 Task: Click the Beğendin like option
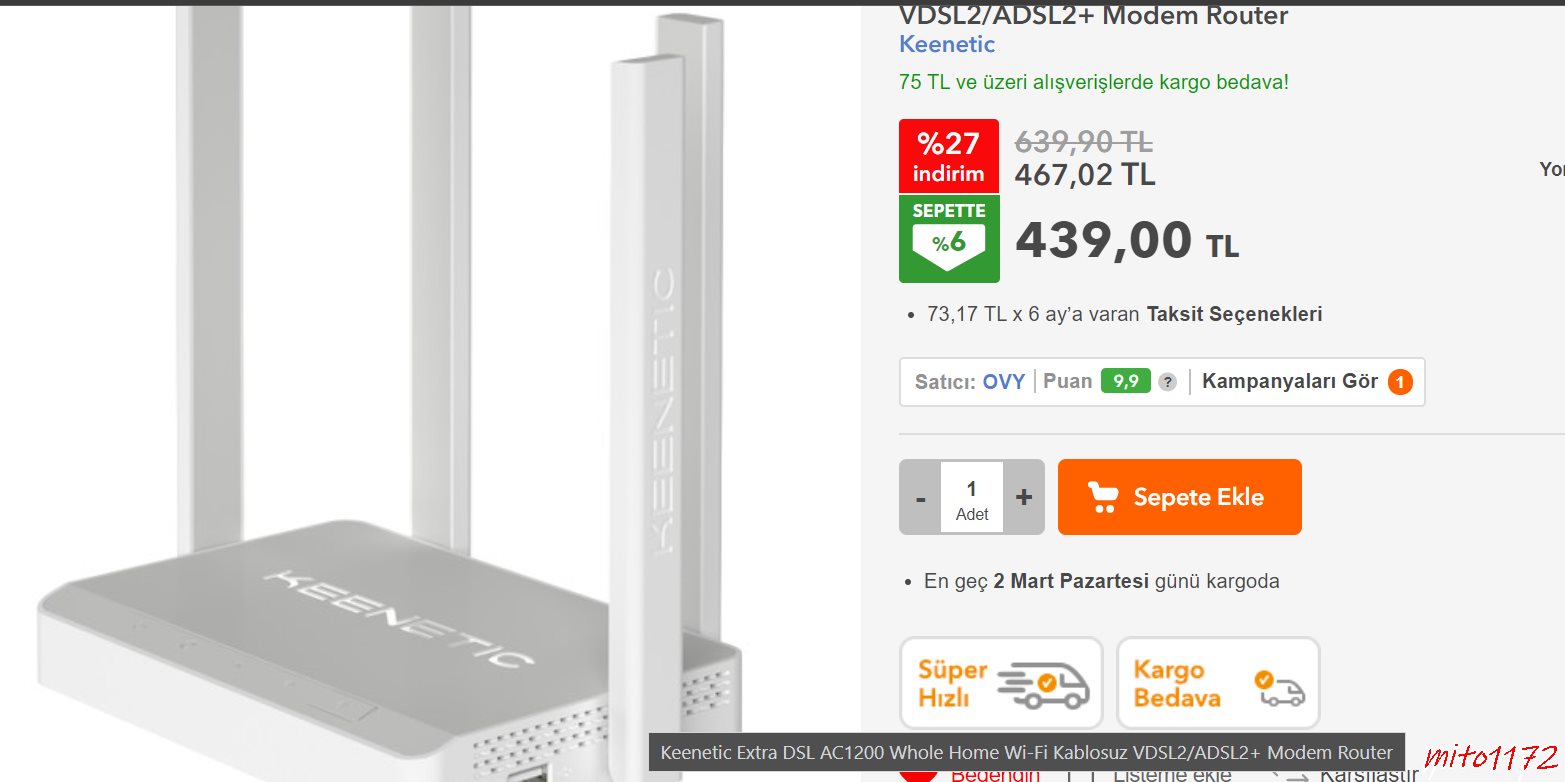(x=995, y=774)
